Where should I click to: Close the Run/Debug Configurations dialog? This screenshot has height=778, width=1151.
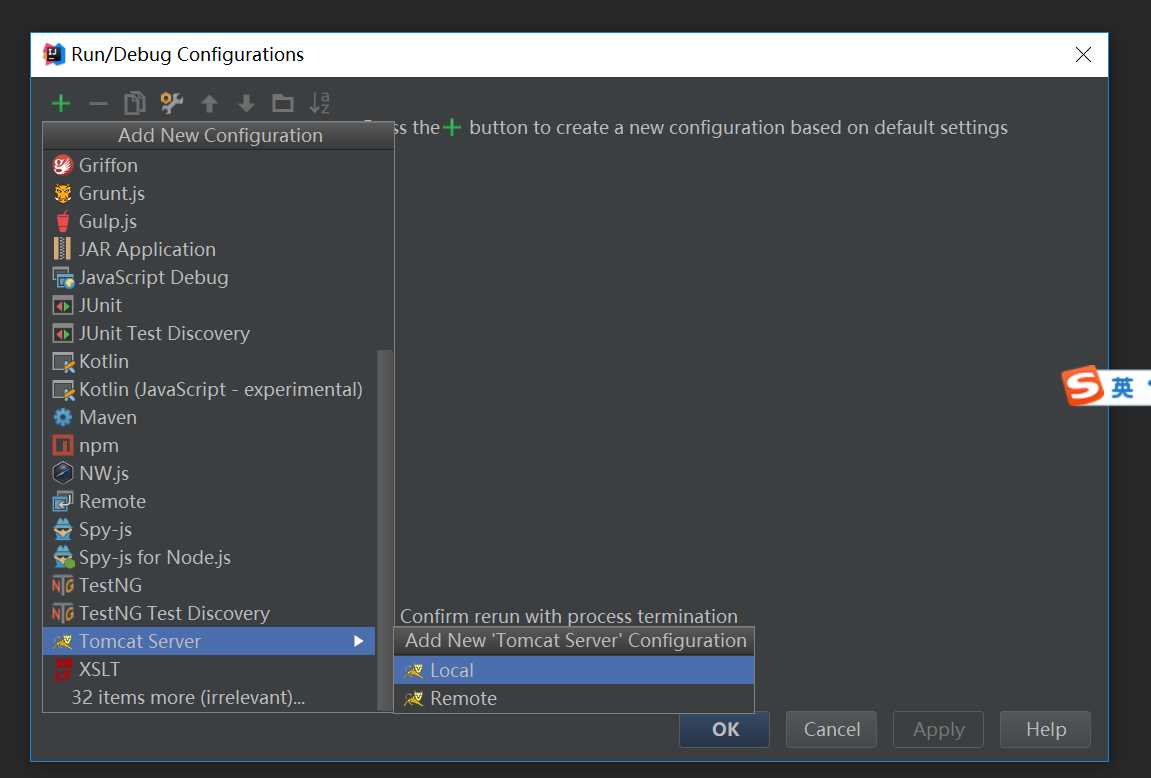point(1083,54)
